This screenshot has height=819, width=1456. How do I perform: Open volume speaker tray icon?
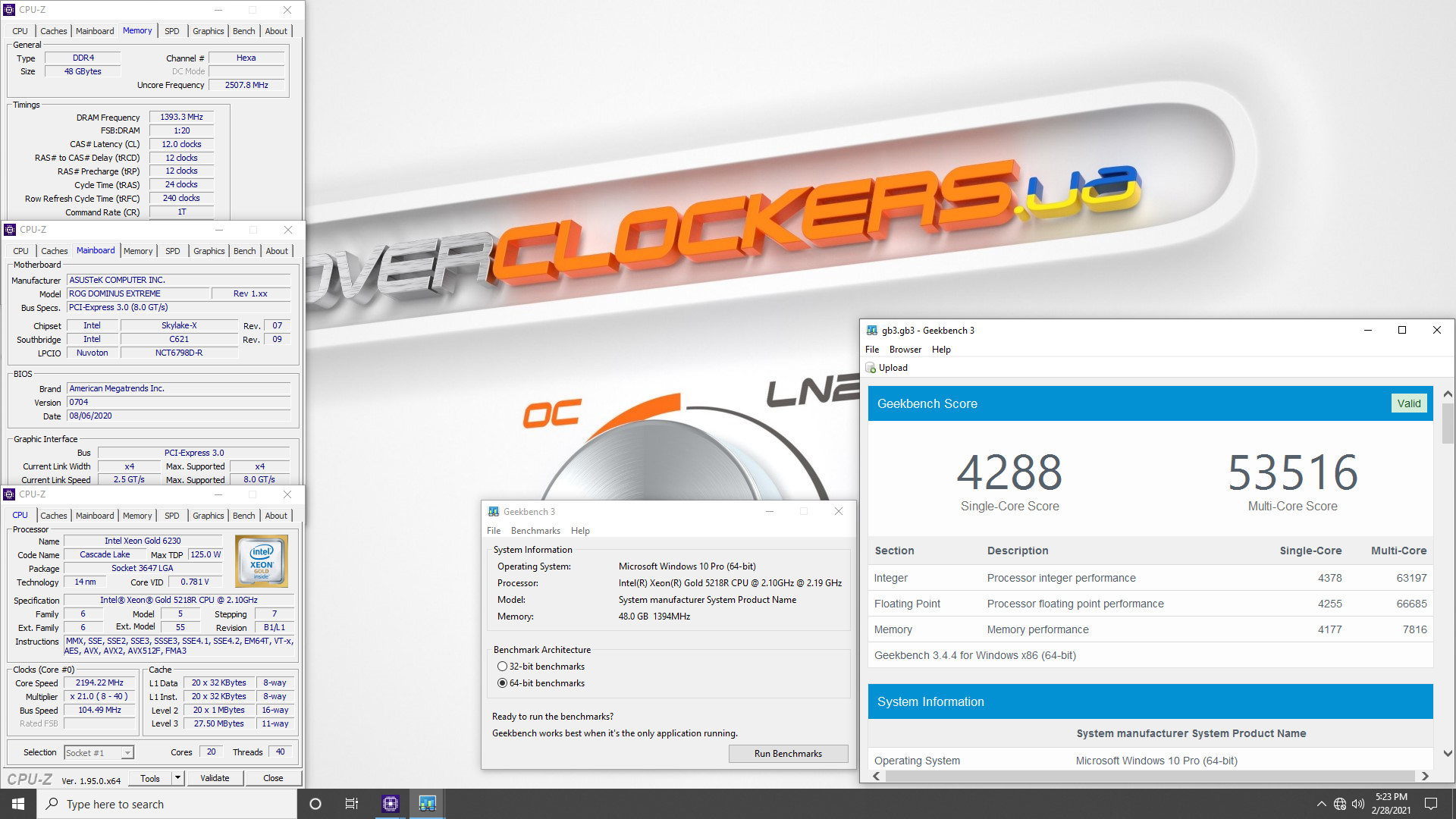[x=1358, y=804]
